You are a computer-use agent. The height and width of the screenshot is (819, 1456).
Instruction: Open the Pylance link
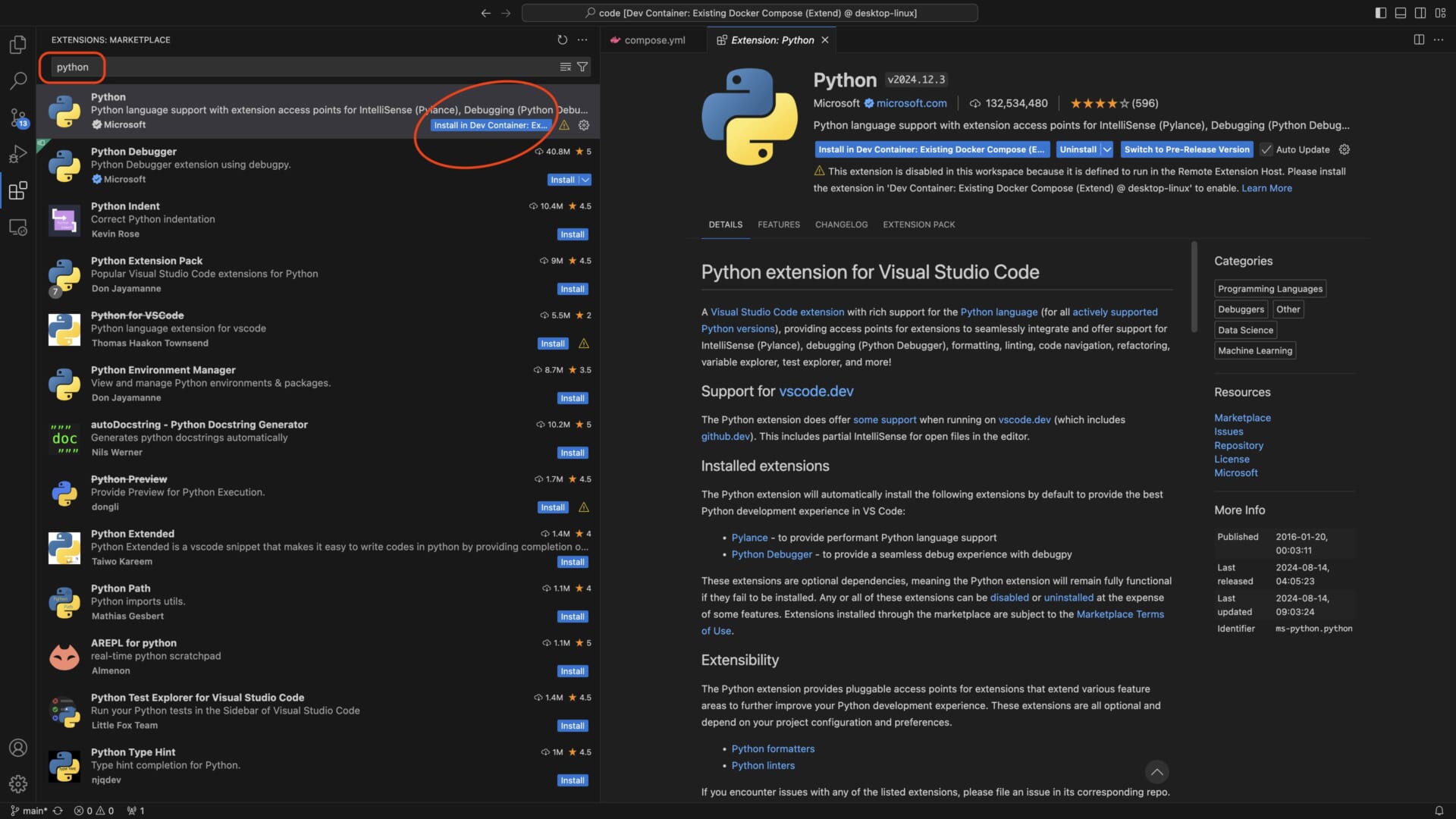[749, 538]
